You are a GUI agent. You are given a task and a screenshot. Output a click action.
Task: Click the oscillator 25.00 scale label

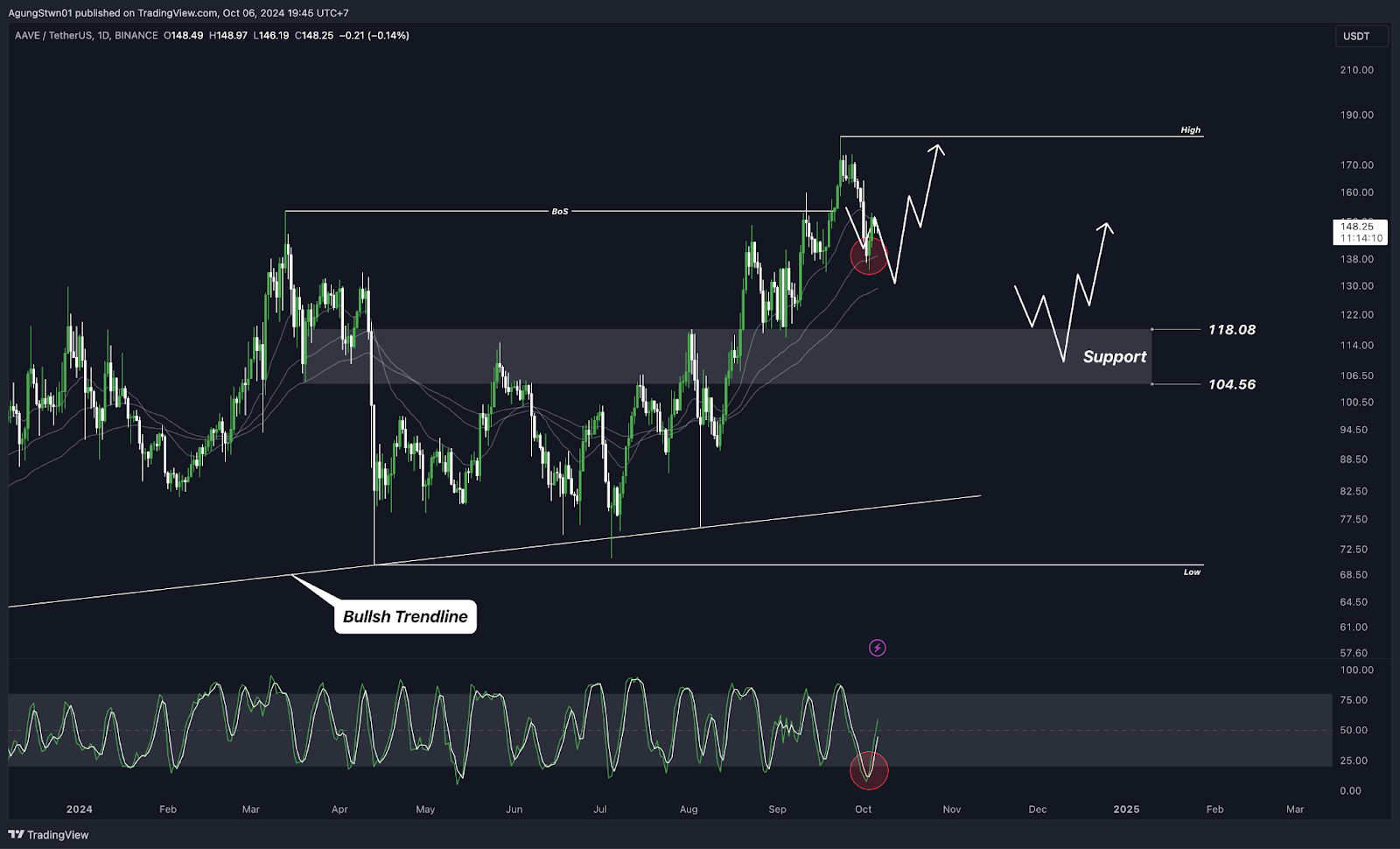click(1354, 761)
